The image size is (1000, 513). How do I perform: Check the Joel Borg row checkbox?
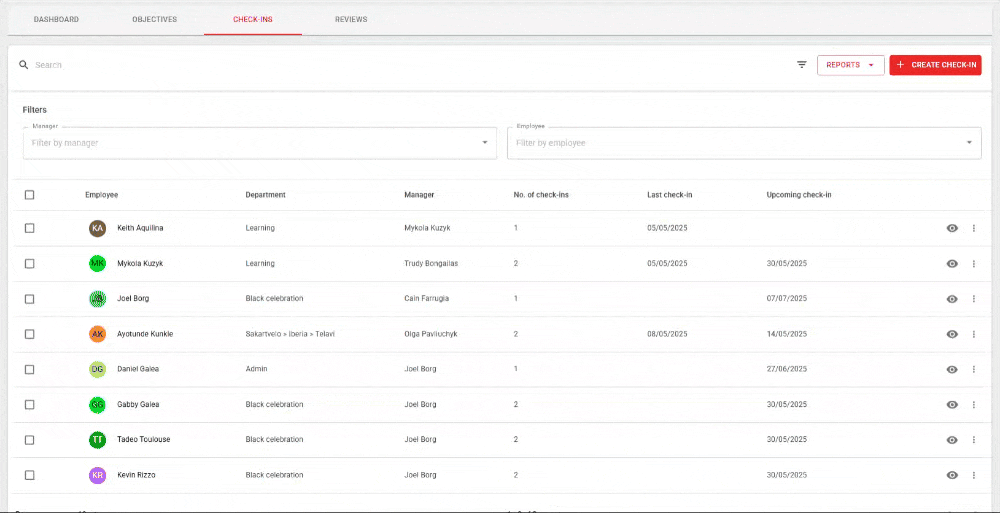[x=29, y=299]
